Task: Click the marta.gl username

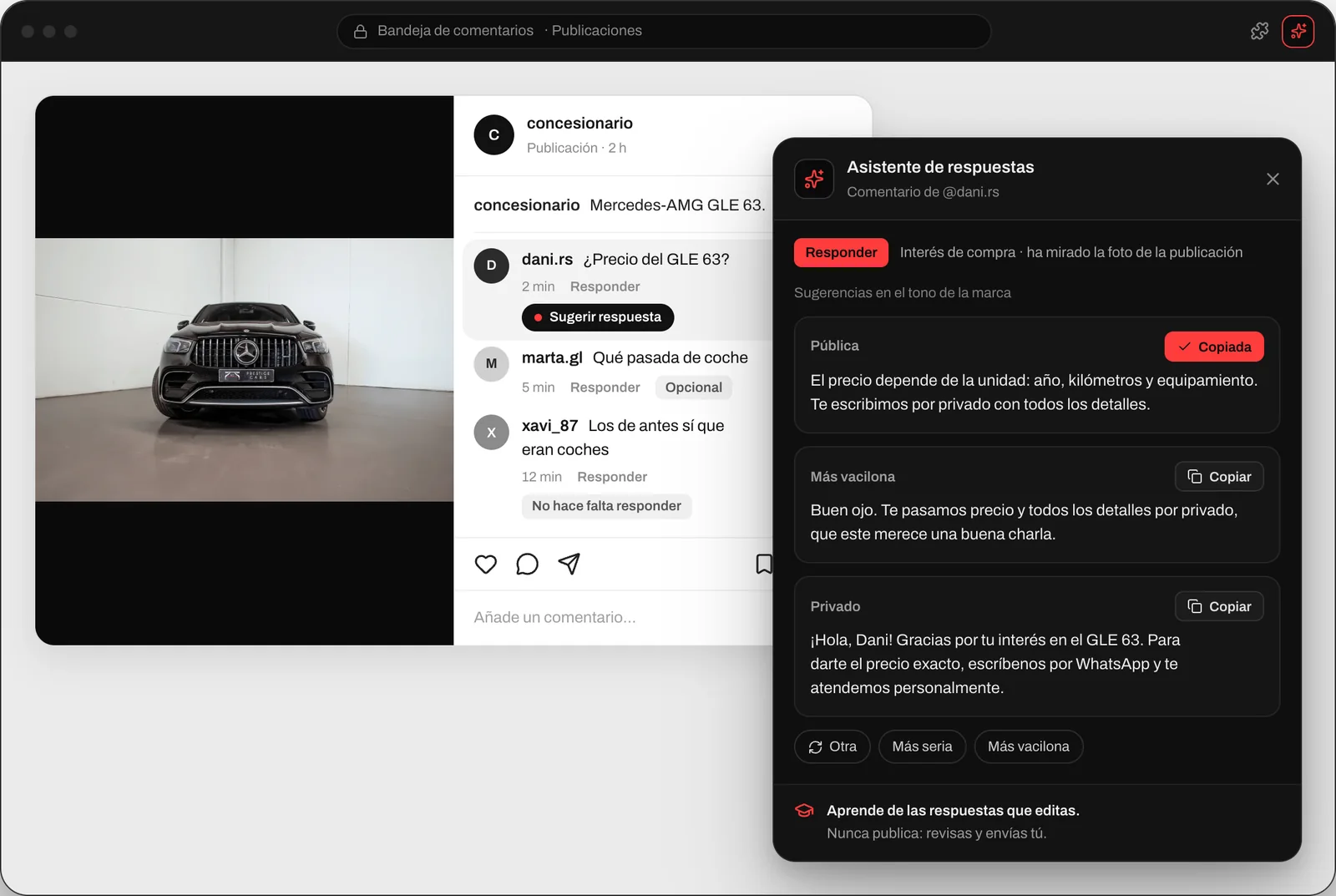Action: click(x=552, y=358)
